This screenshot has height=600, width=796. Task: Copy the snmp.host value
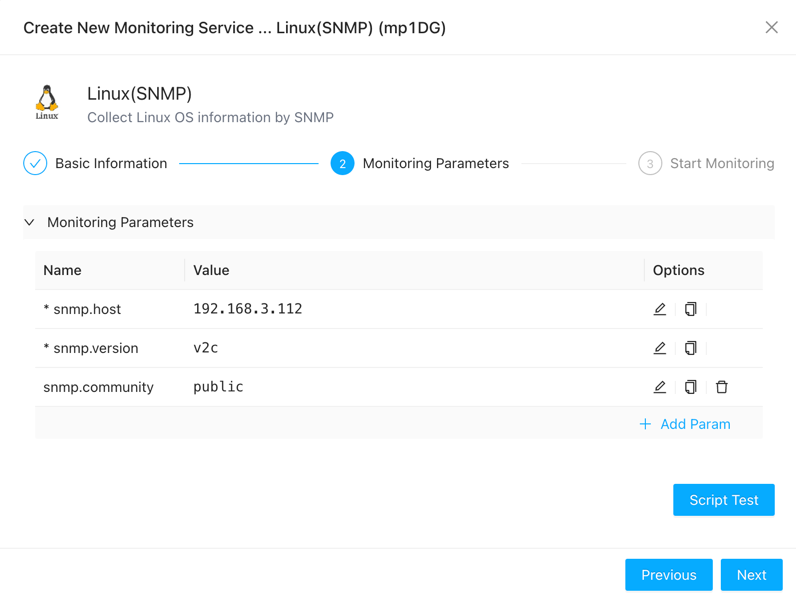coord(690,309)
